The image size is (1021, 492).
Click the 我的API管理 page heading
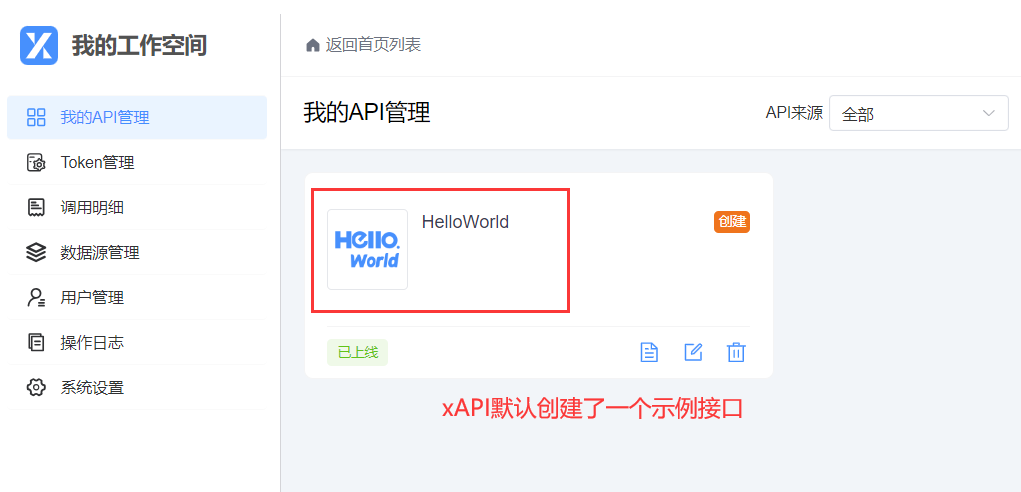point(367,113)
